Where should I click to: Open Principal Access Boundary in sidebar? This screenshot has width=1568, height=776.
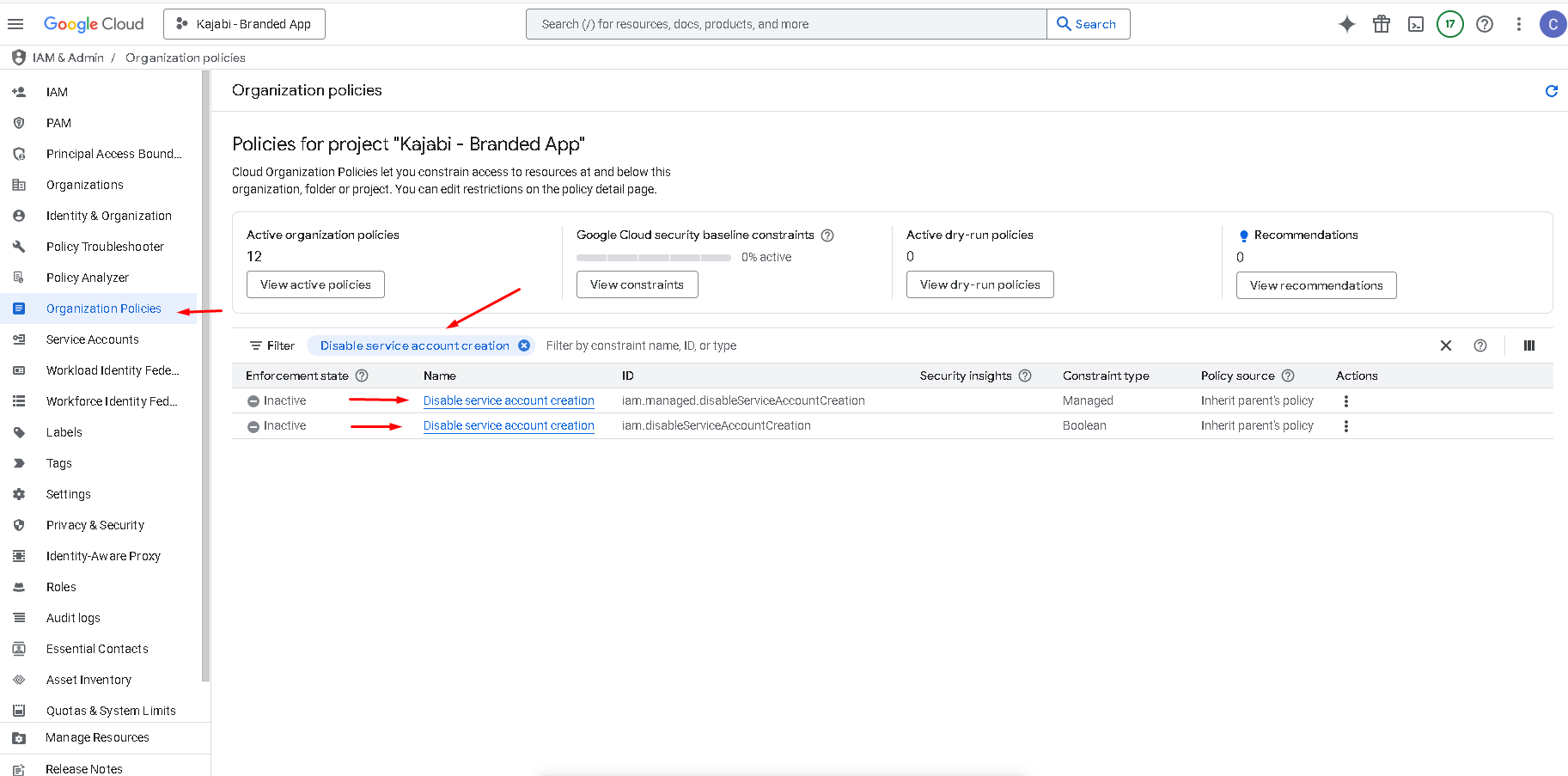(x=99, y=154)
